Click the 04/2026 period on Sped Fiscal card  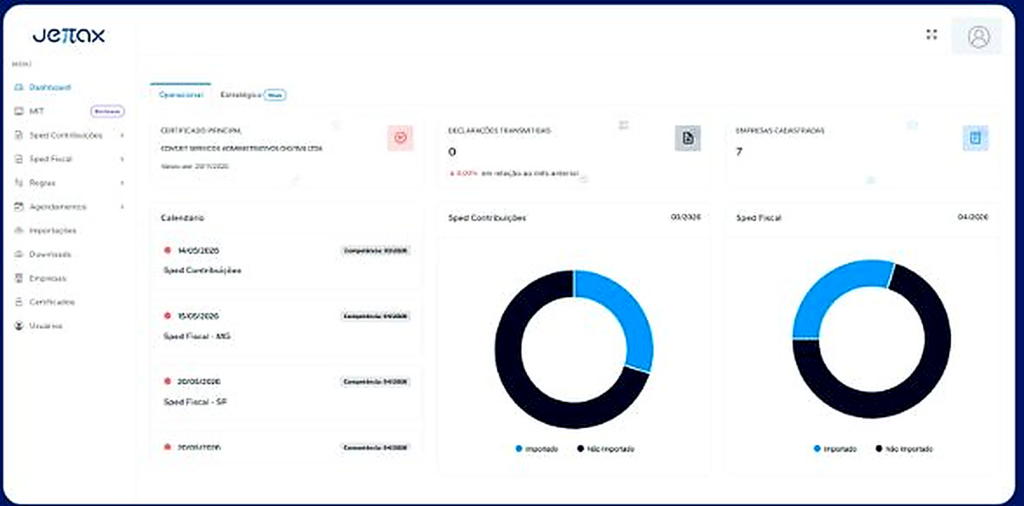tap(972, 217)
